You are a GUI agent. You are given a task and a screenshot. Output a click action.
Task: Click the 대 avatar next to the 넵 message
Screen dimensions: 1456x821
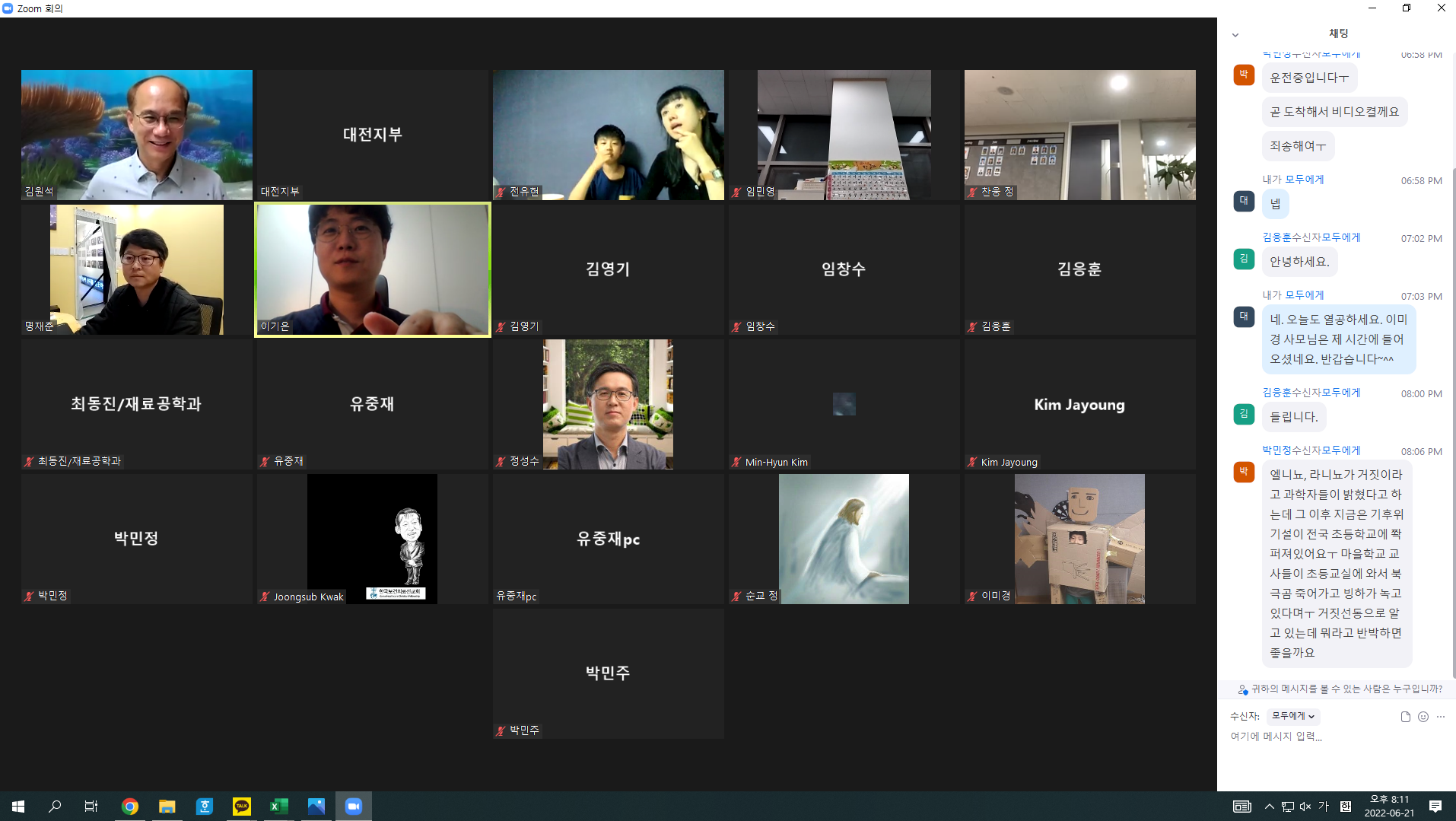pos(1244,201)
